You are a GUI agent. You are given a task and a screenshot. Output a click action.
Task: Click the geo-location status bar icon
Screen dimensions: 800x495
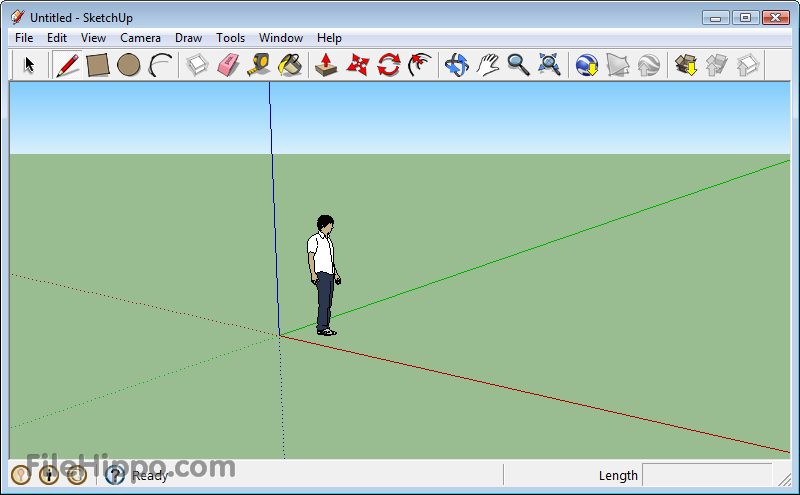point(21,475)
